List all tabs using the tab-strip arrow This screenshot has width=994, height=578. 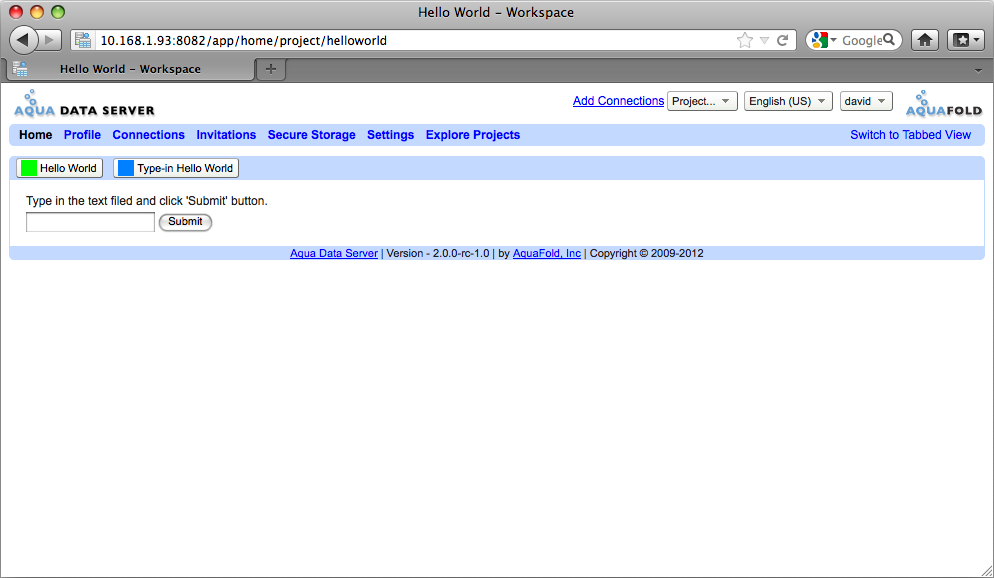pyautogui.click(x=979, y=70)
